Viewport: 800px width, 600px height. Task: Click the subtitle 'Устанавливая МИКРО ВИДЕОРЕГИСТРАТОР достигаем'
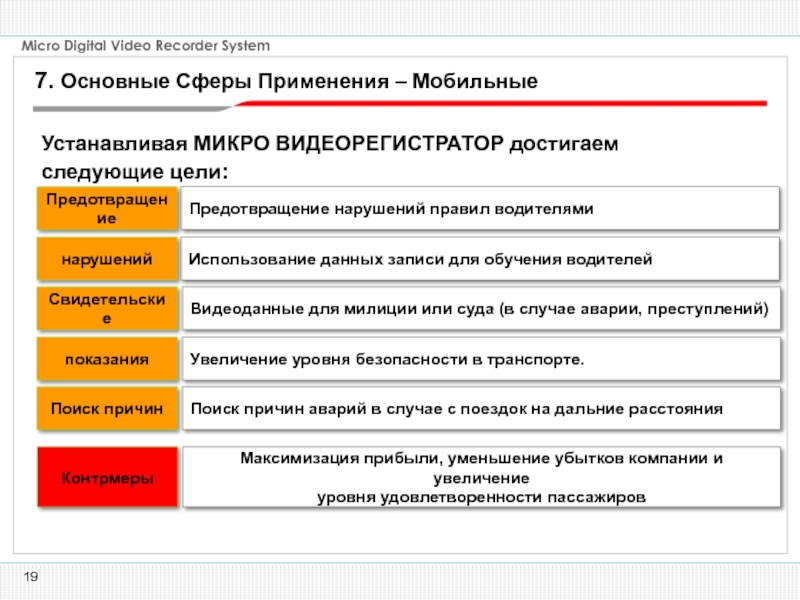[330, 144]
